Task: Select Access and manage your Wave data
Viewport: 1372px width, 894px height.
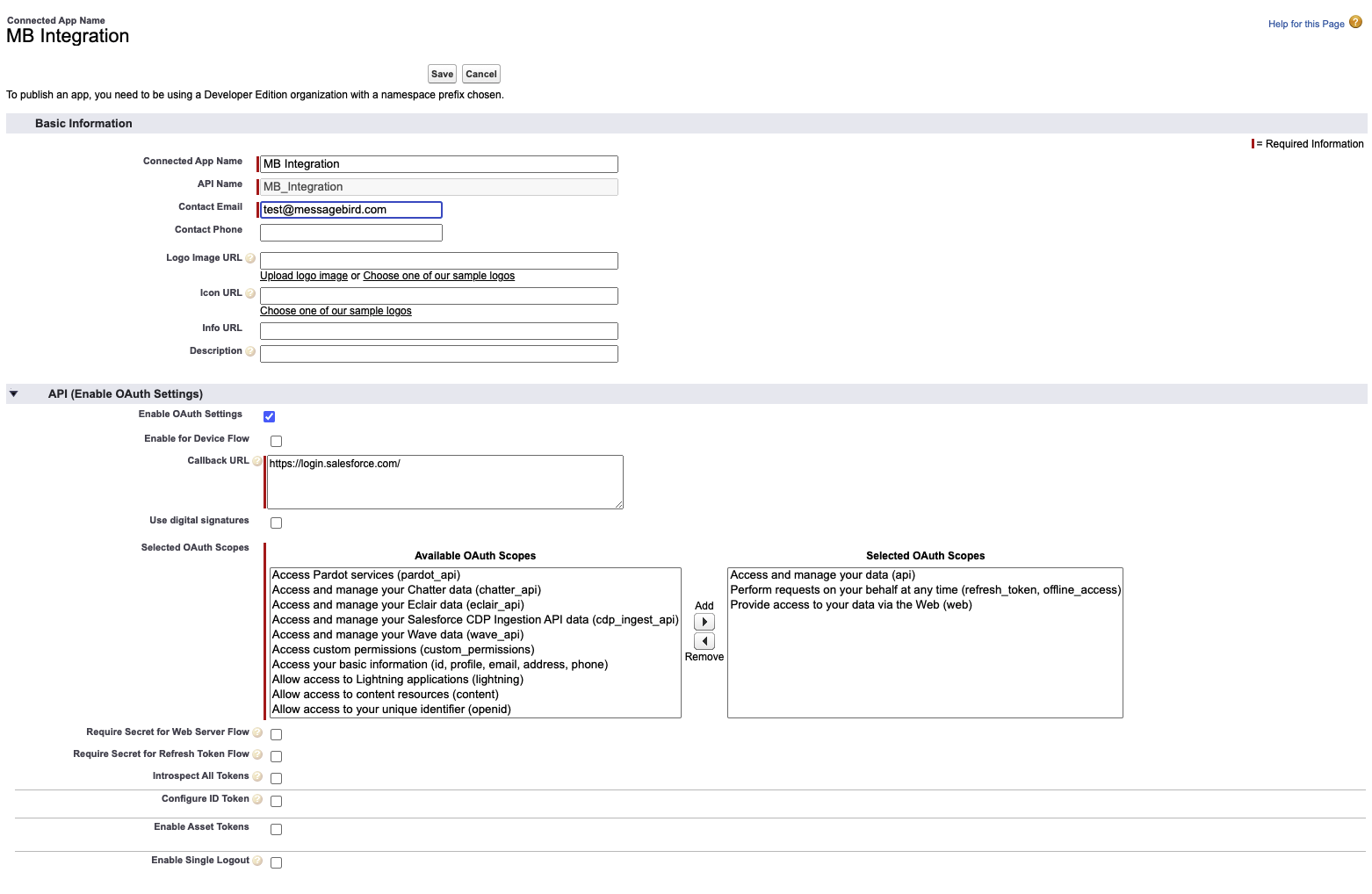Action: 475,635
